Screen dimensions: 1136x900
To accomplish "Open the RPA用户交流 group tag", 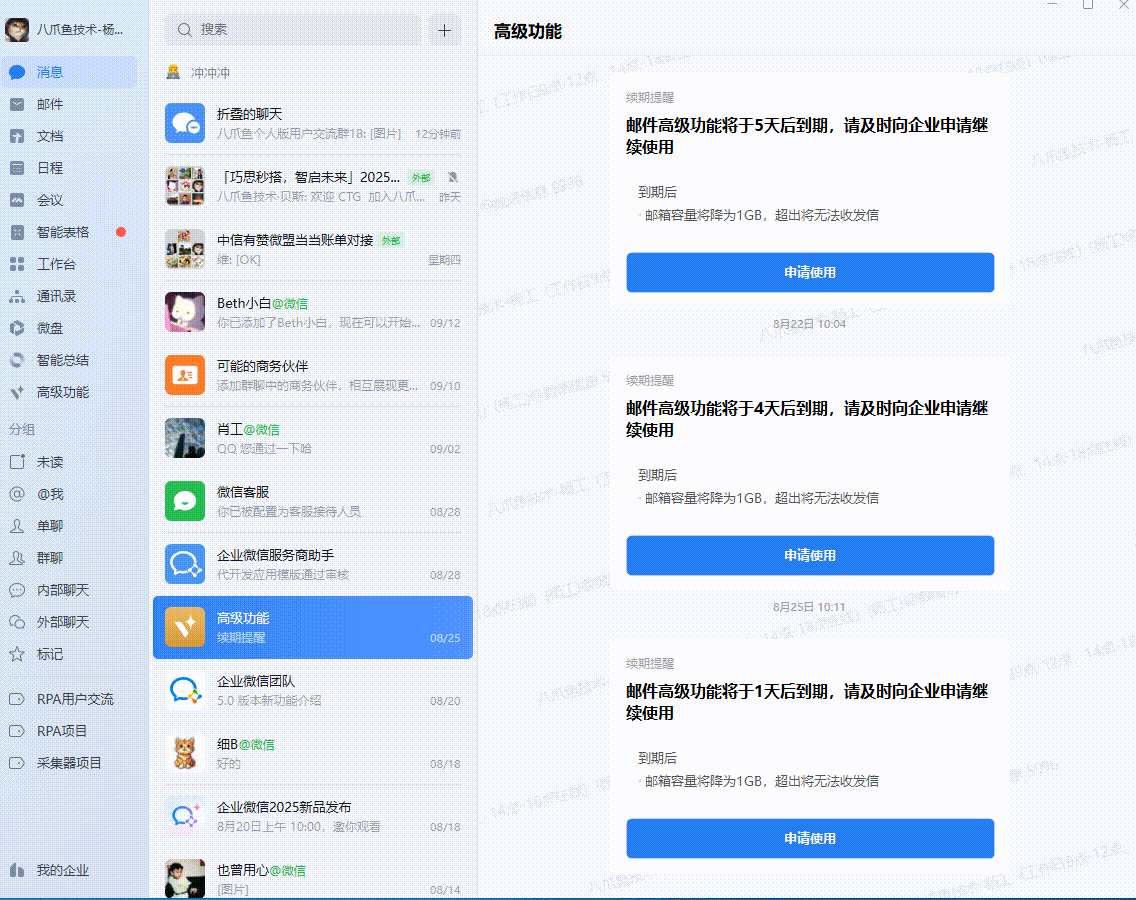I will click(x=69, y=699).
